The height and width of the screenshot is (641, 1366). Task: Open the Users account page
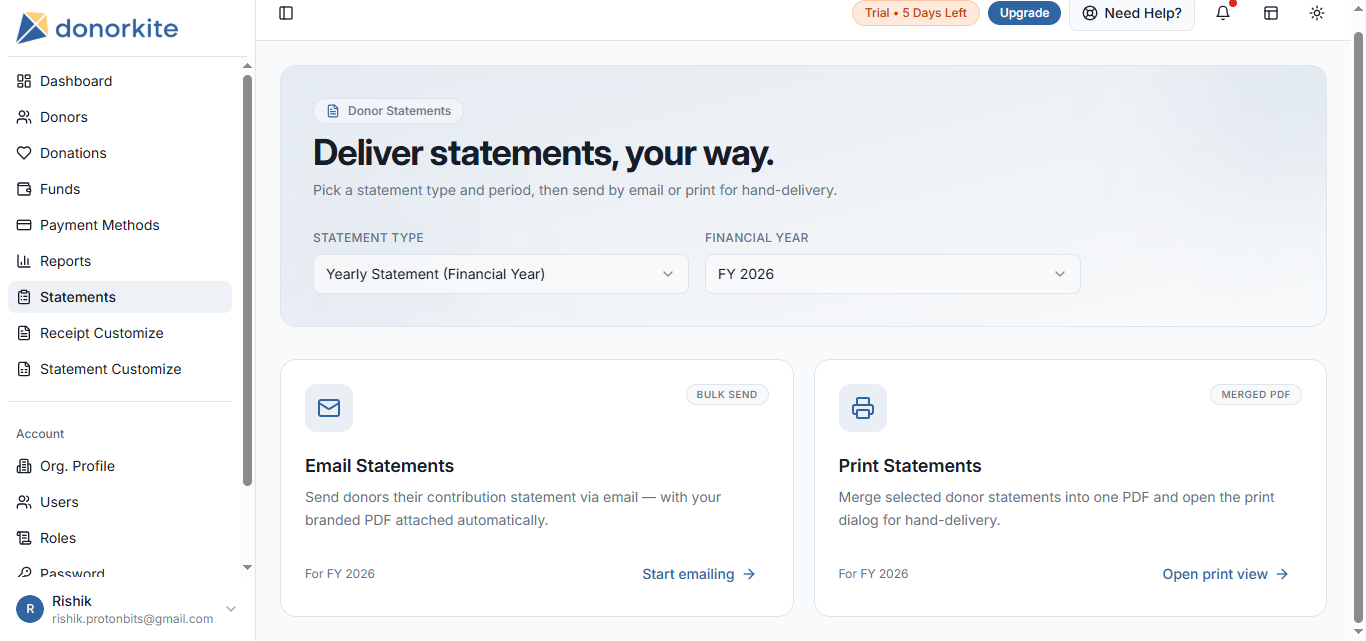[120, 502]
